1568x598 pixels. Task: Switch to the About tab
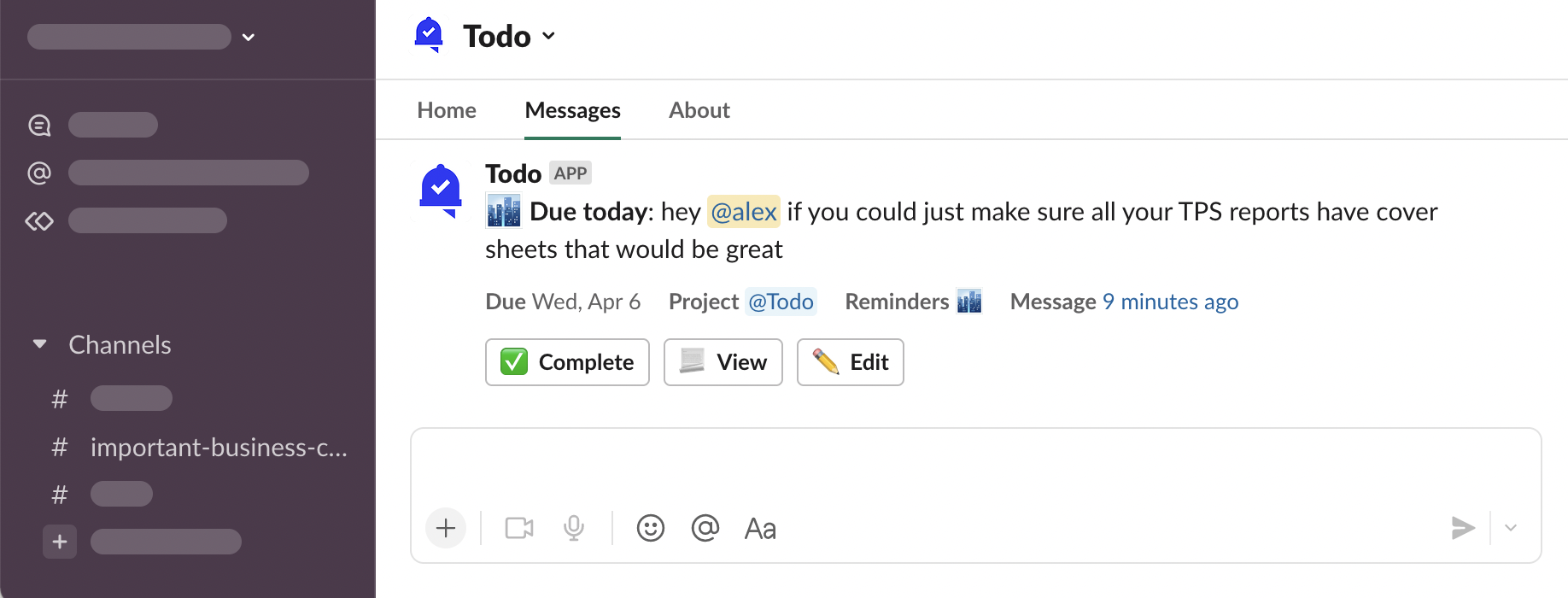[699, 110]
